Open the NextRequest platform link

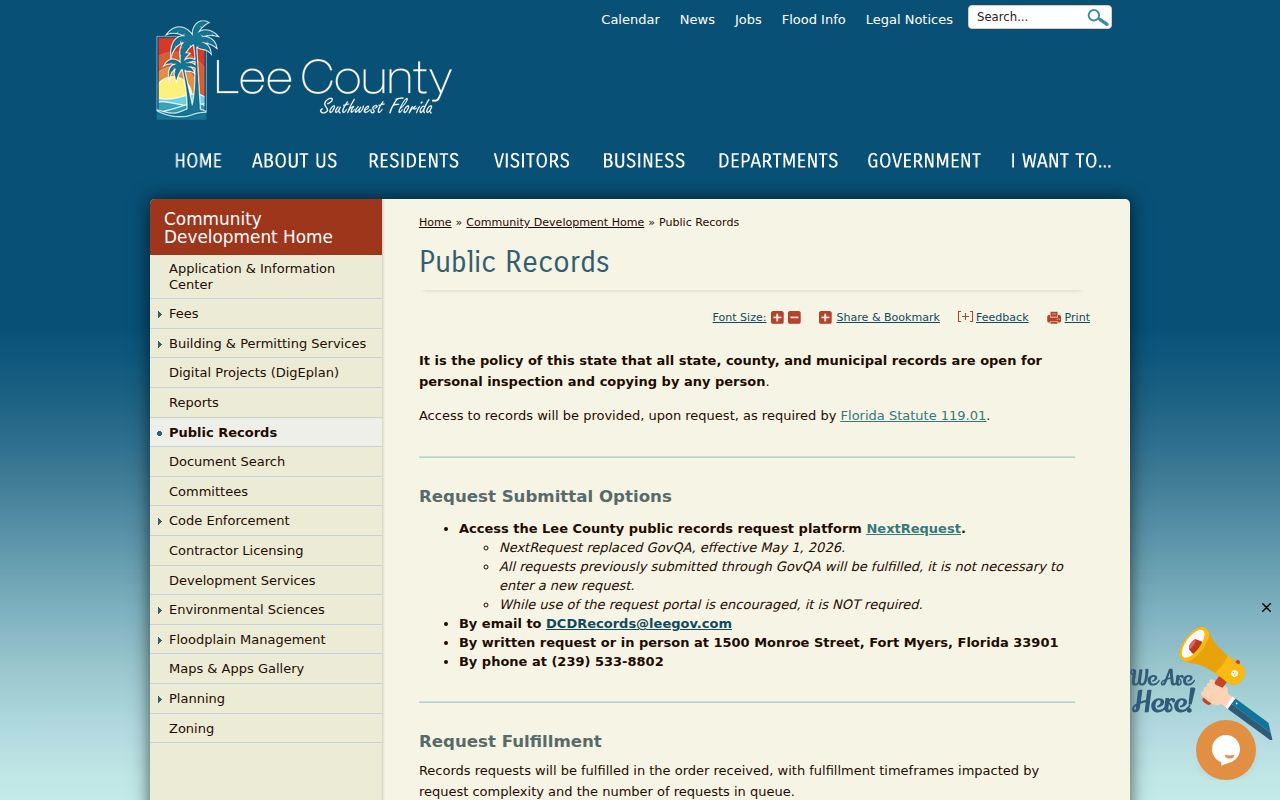point(914,529)
